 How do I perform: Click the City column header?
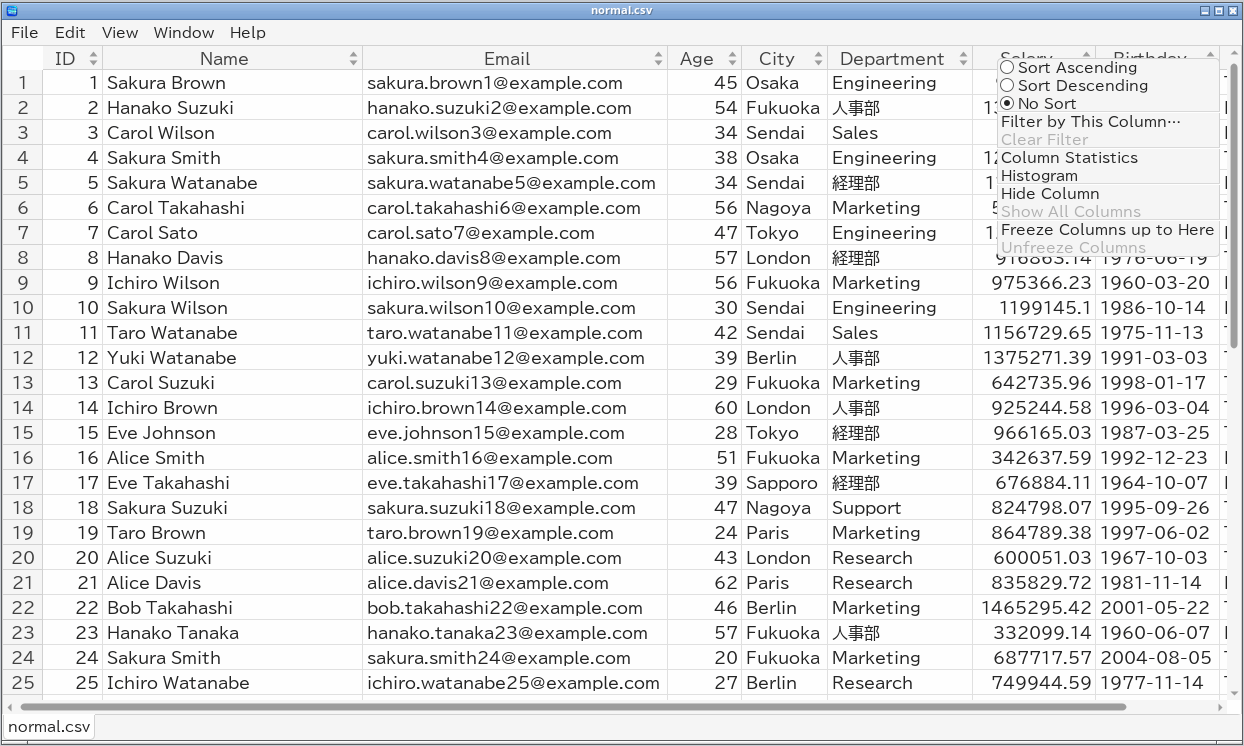[x=784, y=59]
